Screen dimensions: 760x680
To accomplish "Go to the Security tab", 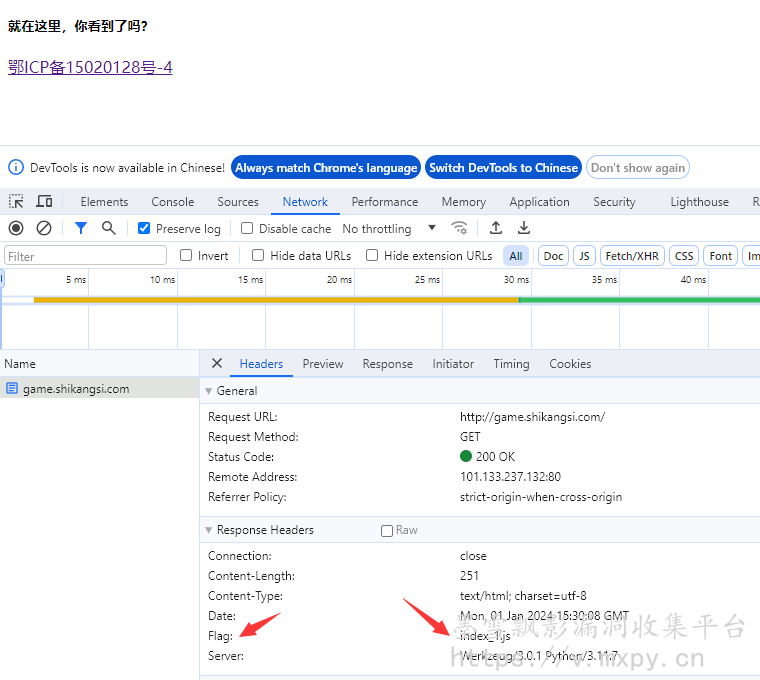I will click(614, 202).
